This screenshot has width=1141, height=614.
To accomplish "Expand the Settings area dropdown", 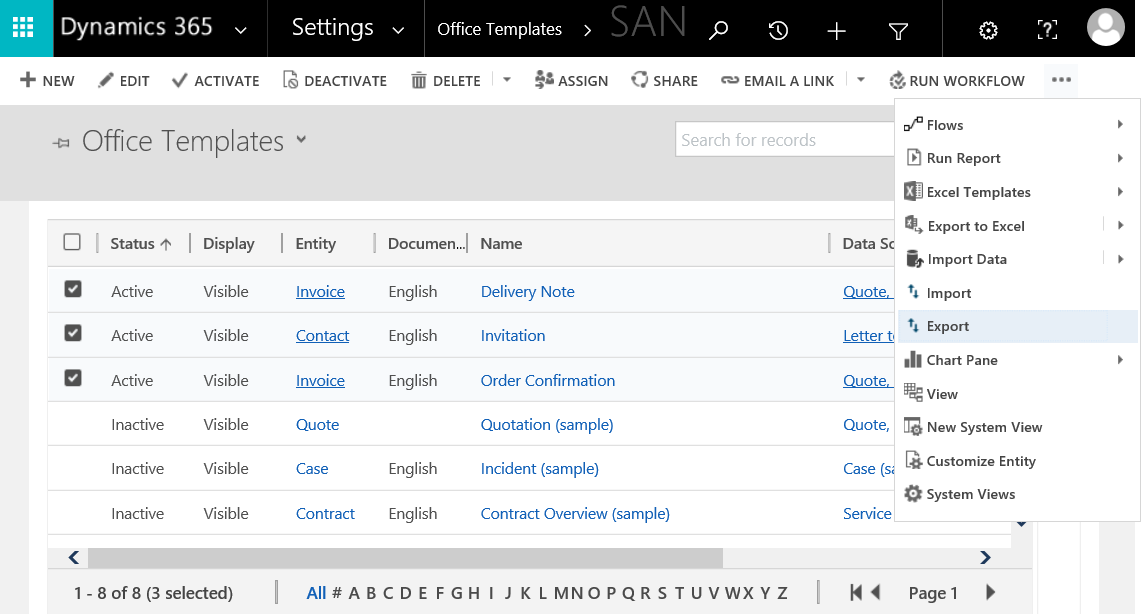I will (x=398, y=31).
